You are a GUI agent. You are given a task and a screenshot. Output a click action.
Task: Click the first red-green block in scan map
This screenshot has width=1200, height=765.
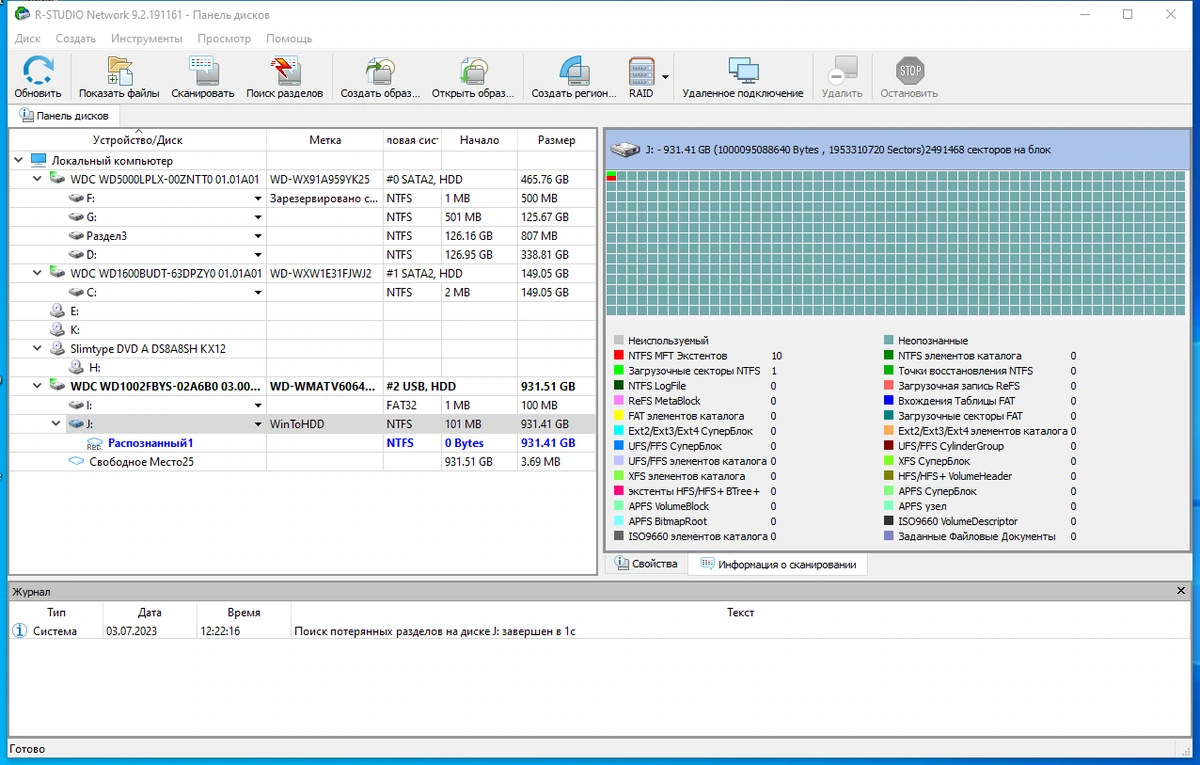[x=612, y=177]
